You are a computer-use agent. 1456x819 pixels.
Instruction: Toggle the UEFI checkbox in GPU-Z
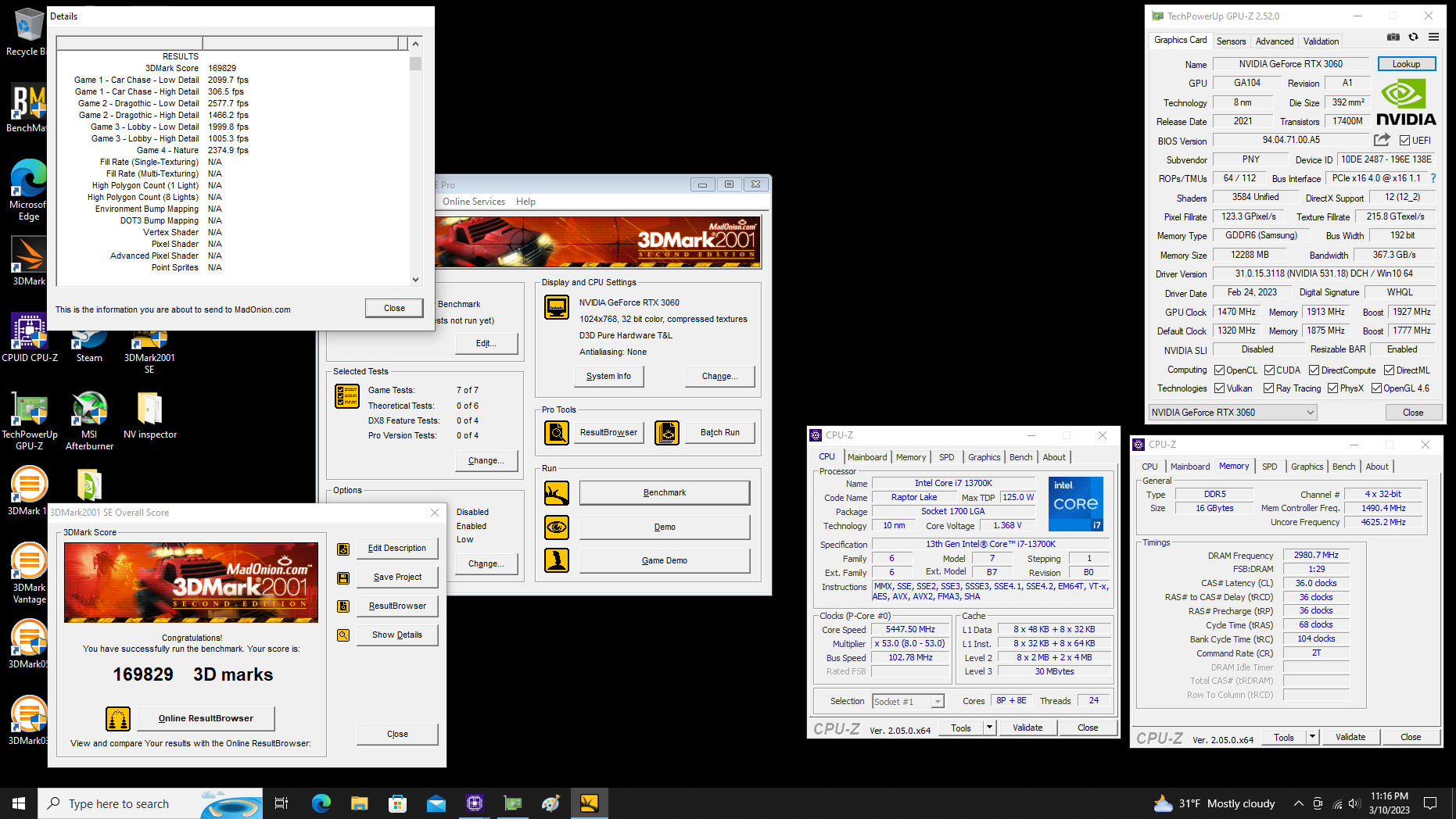click(1405, 141)
